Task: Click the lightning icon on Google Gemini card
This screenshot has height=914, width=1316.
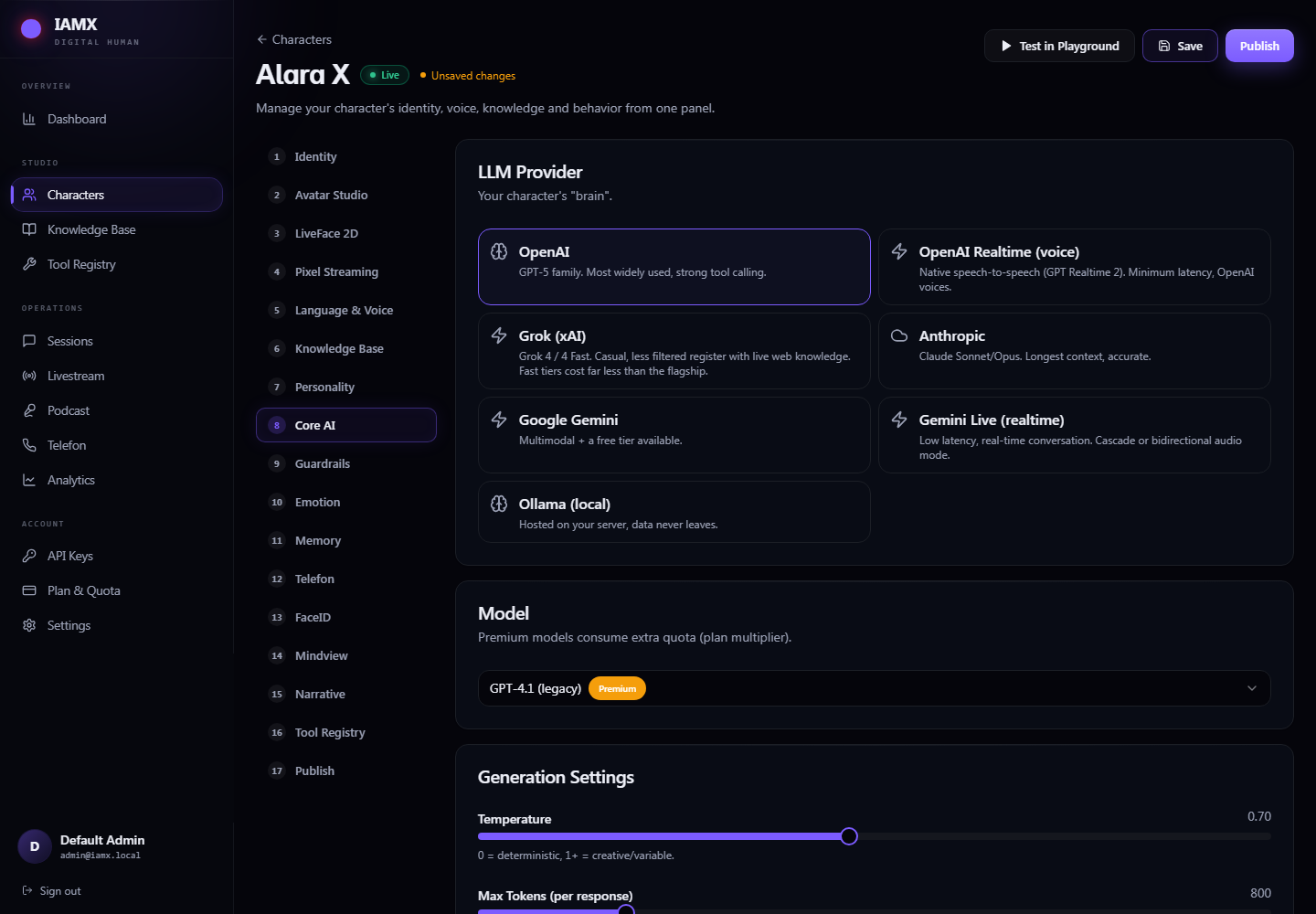Action: tap(499, 420)
